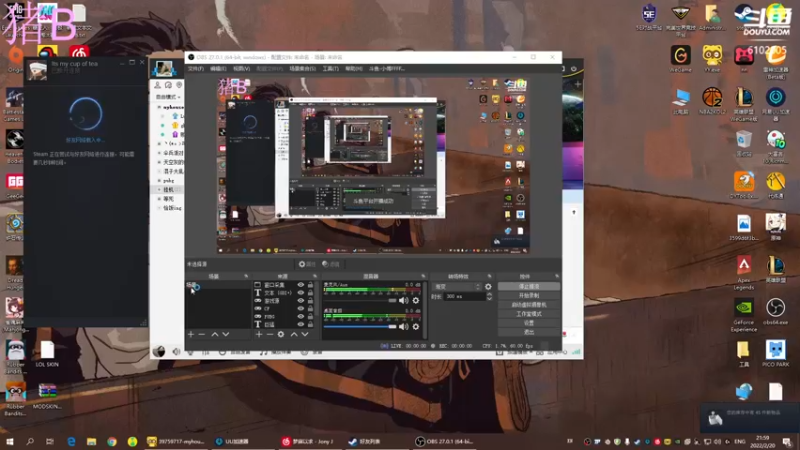Open Google Chrome from taskbar
The height and width of the screenshot is (450, 800).
tap(112, 441)
